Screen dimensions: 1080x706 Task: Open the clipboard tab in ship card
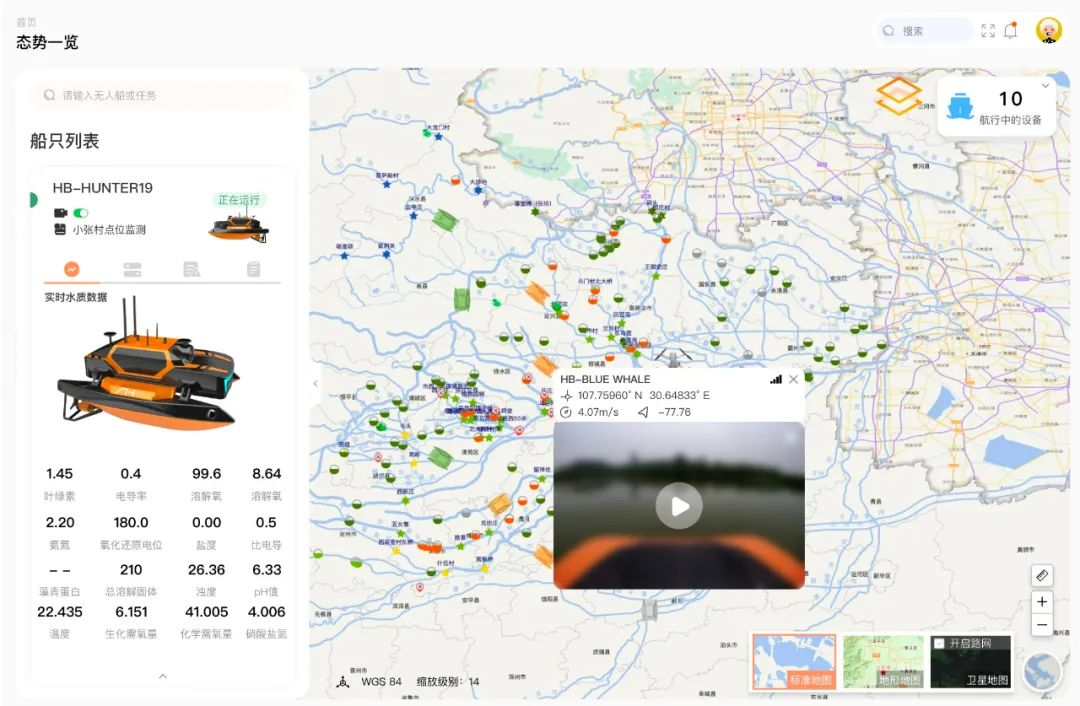(254, 269)
